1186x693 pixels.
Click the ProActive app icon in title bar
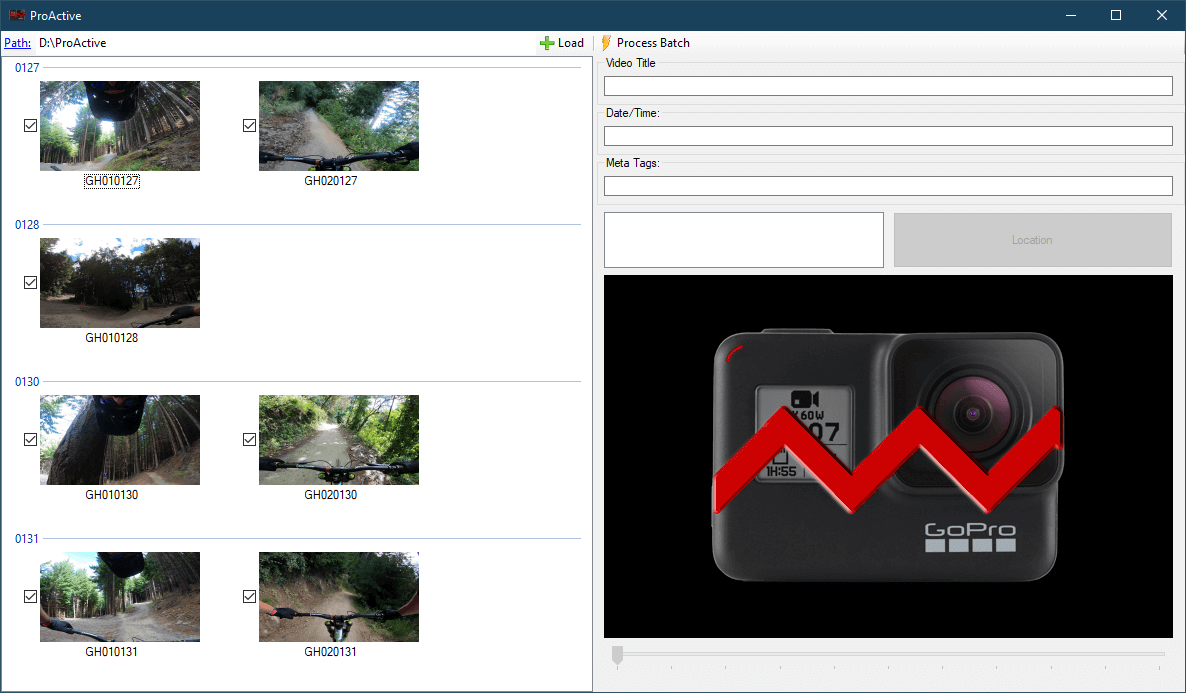coord(16,15)
